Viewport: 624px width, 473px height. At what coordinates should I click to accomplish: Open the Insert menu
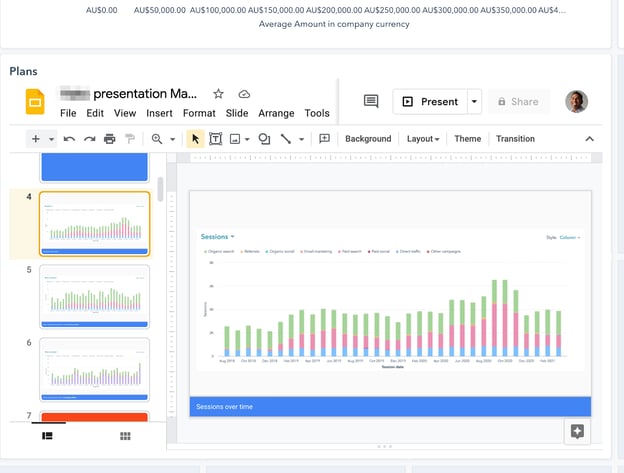click(159, 113)
